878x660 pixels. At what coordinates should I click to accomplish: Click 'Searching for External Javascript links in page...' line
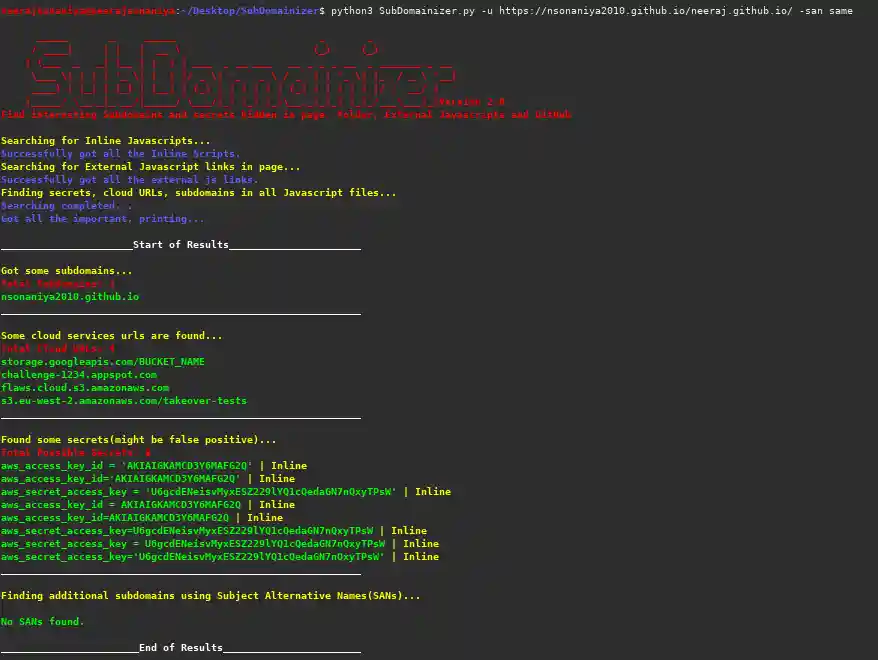(151, 166)
